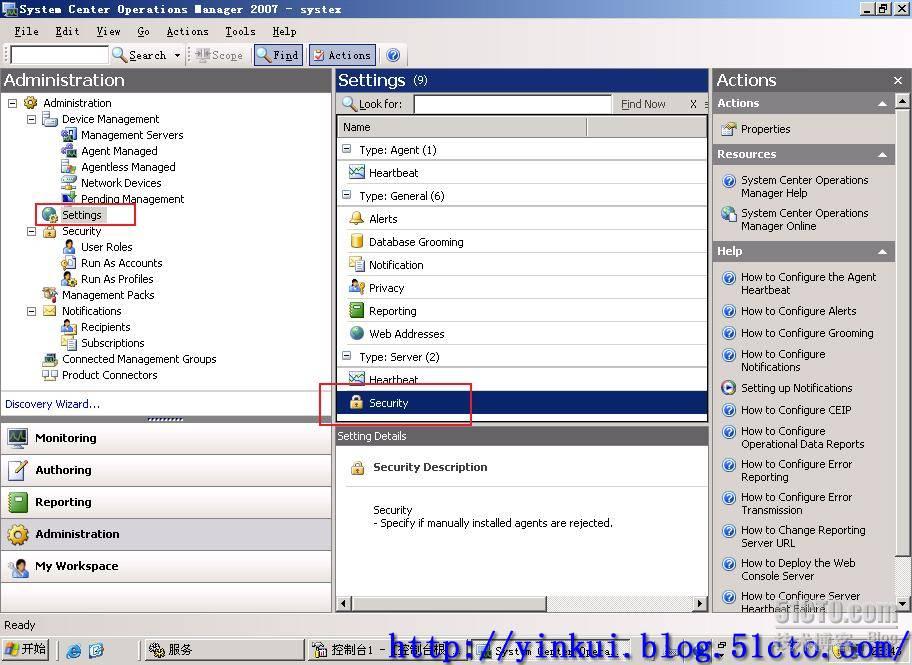
Task: Open Setting up Notifications help link
Action: [796, 387]
